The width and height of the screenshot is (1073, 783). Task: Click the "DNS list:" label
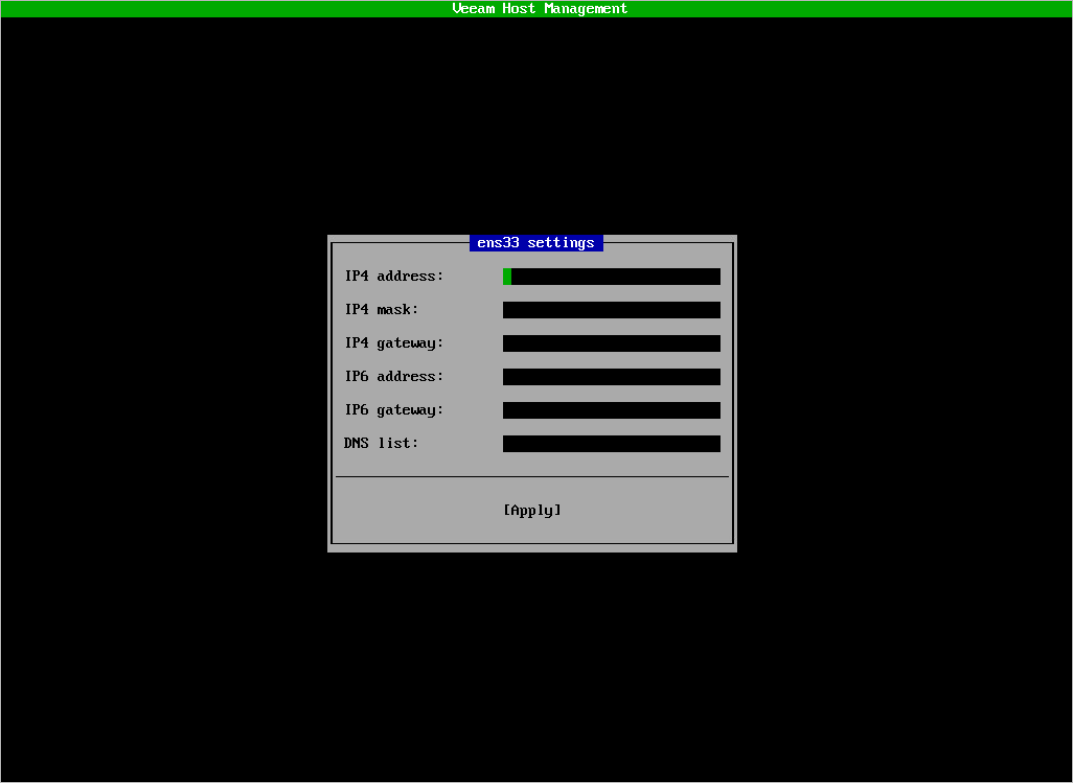pyautogui.click(x=382, y=443)
